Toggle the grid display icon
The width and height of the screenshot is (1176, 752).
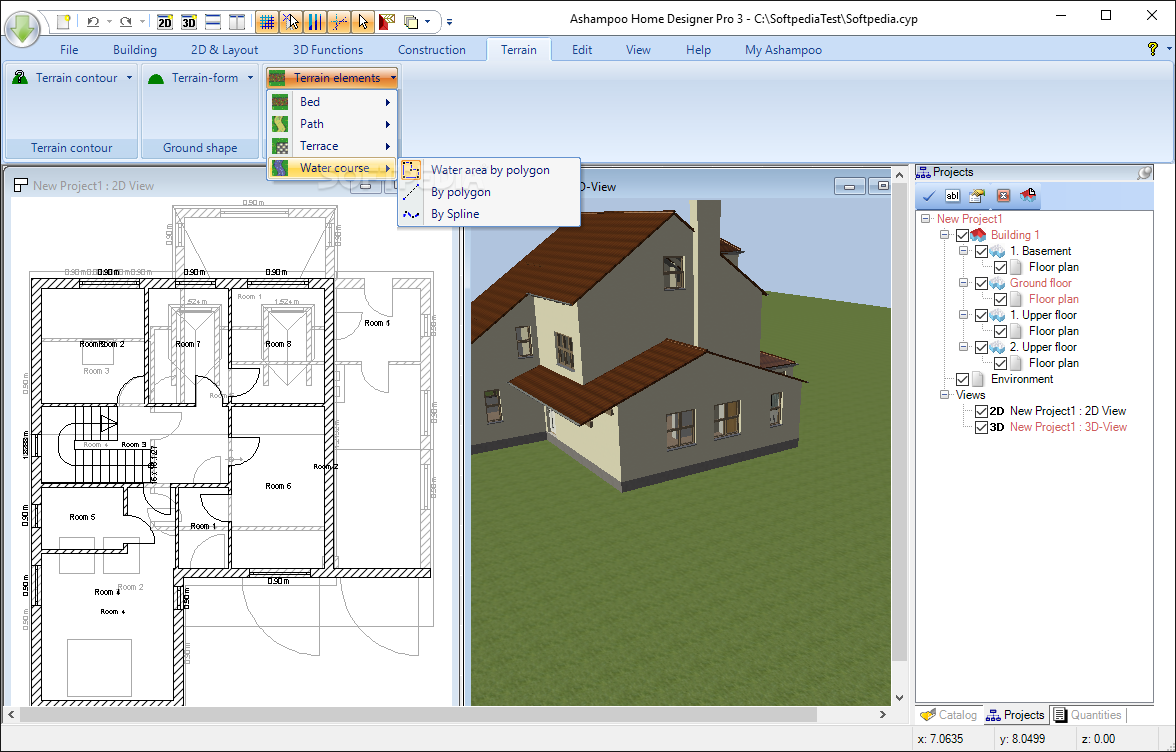(267, 22)
